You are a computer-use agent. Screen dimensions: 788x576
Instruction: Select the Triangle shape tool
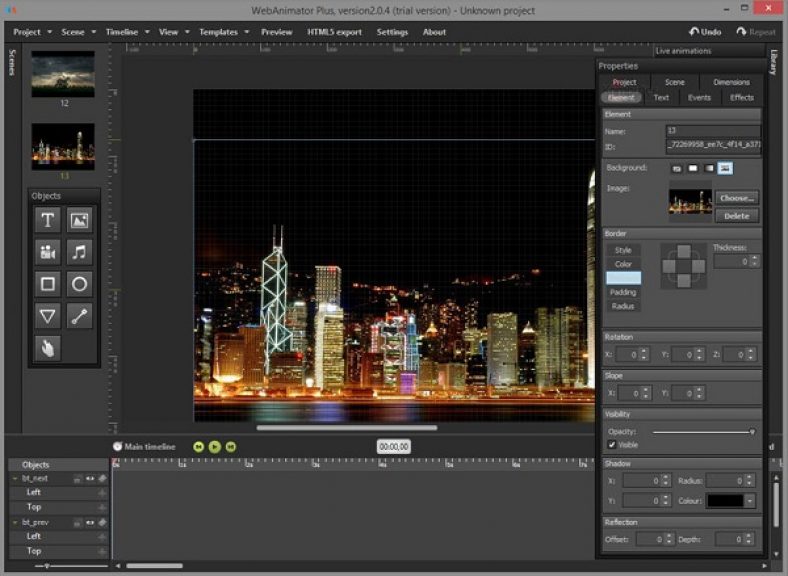coord(47,316)
